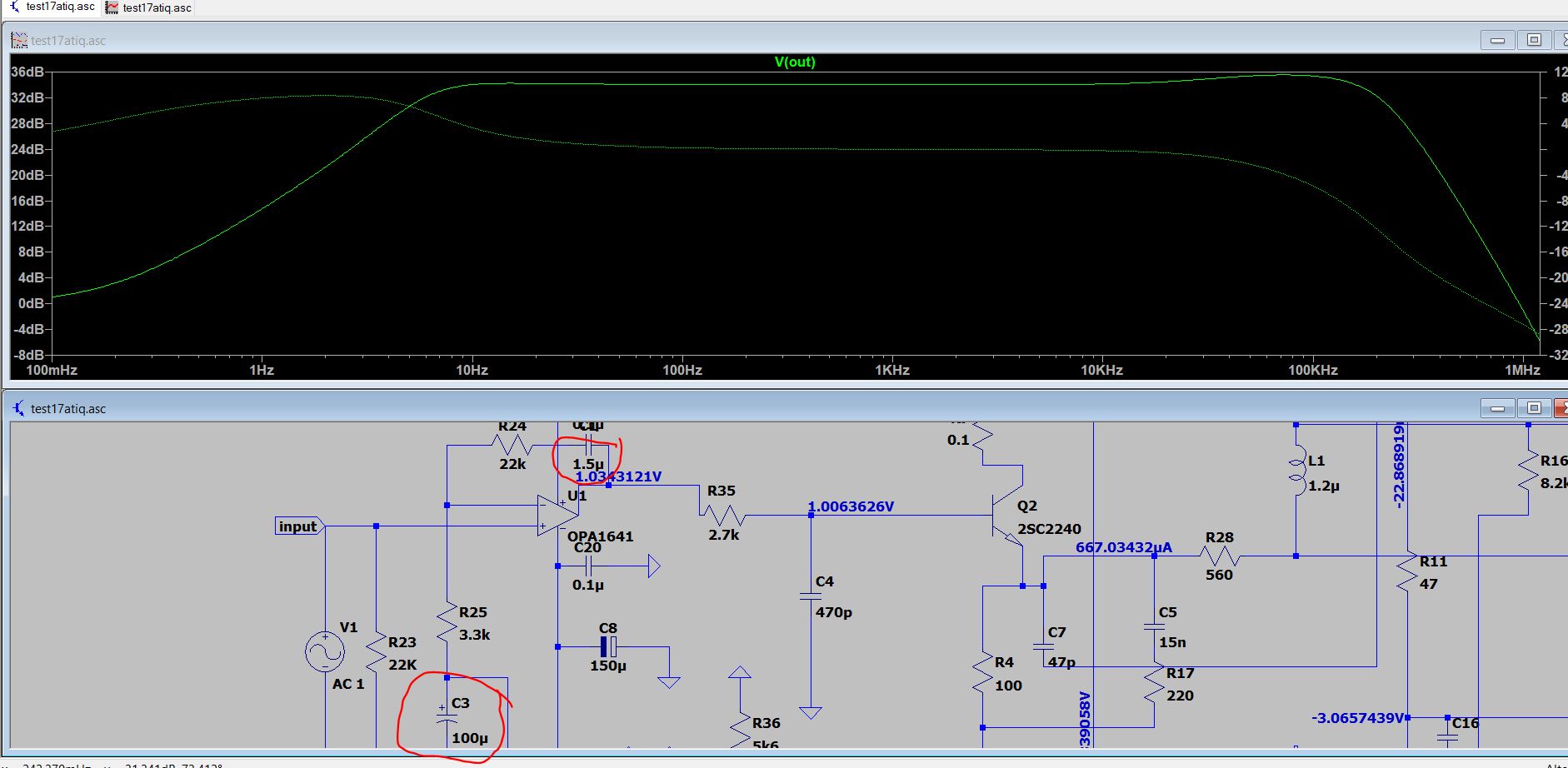Select capacitor C7 symbol

click(x=1043, y=647)
